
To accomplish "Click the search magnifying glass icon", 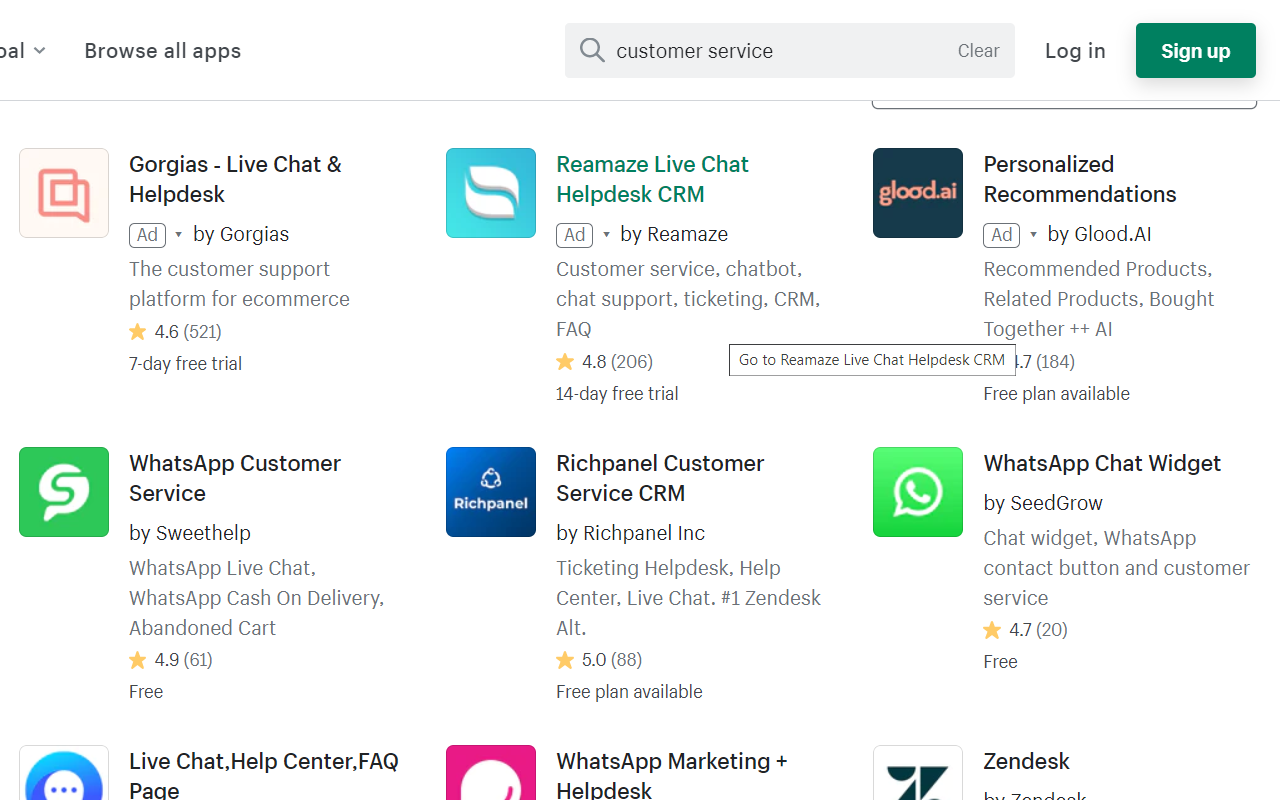I will pos(592,50).
